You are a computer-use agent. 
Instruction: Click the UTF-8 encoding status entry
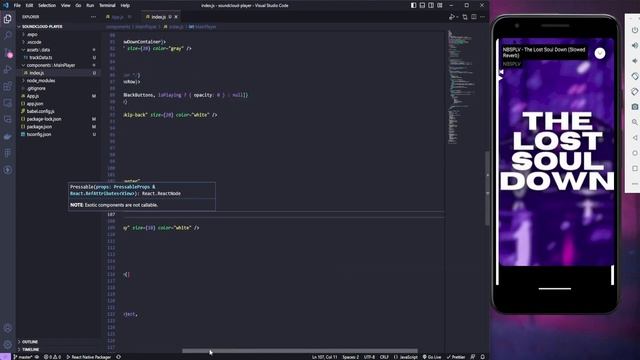click(x=369, y=357)
